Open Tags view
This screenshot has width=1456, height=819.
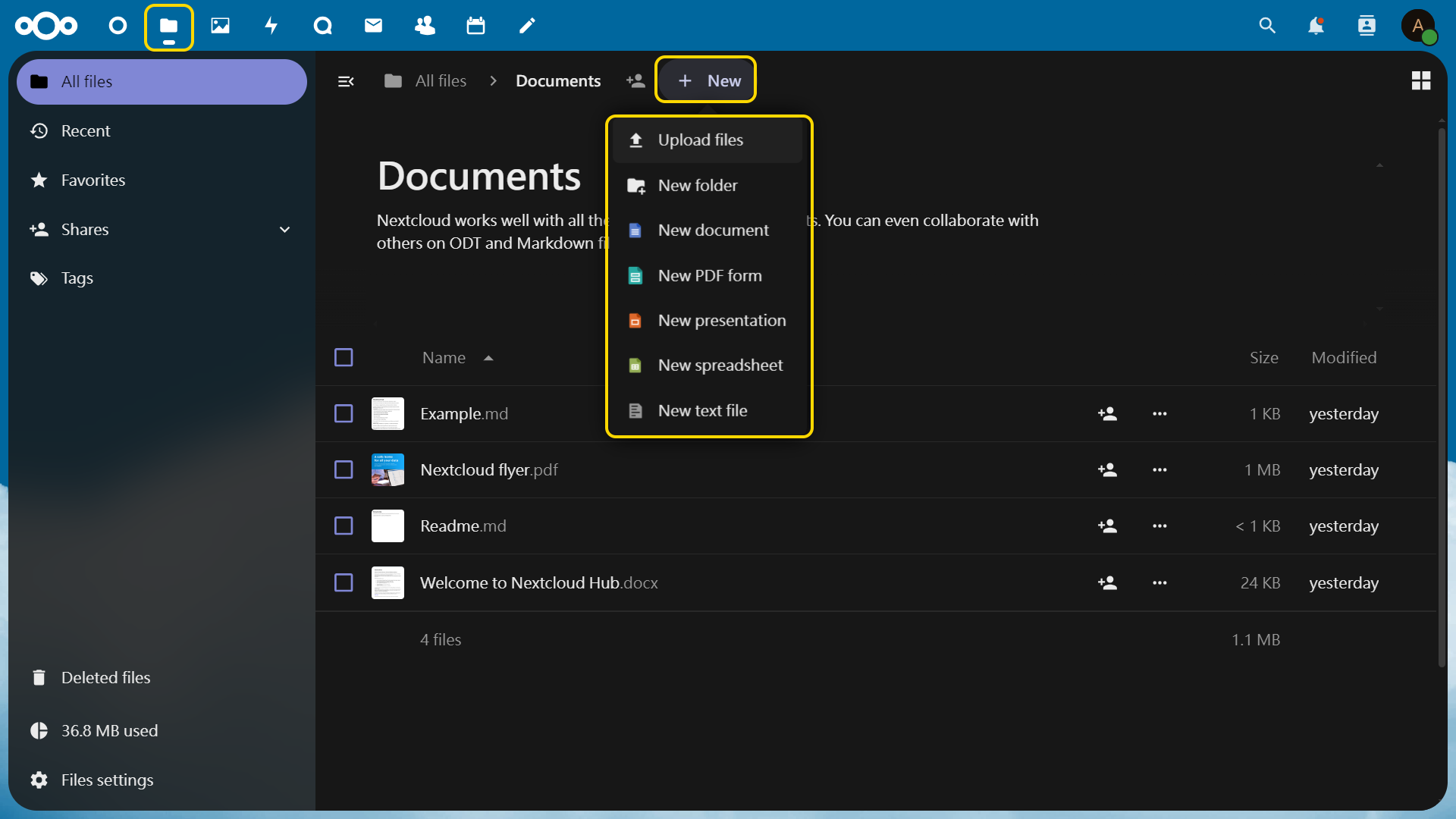[162, 278]
